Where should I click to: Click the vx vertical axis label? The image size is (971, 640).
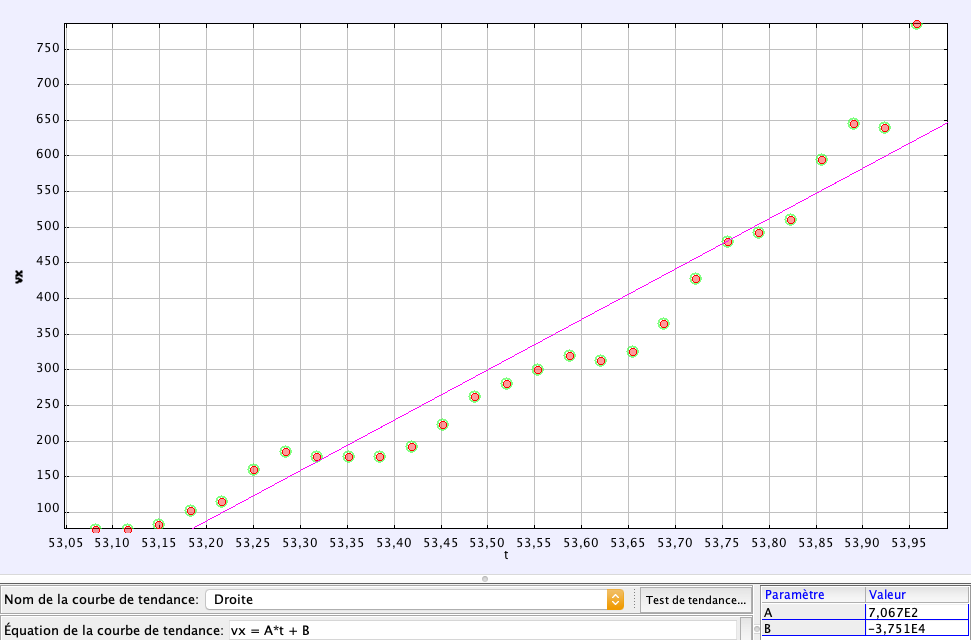click(19, 276)
